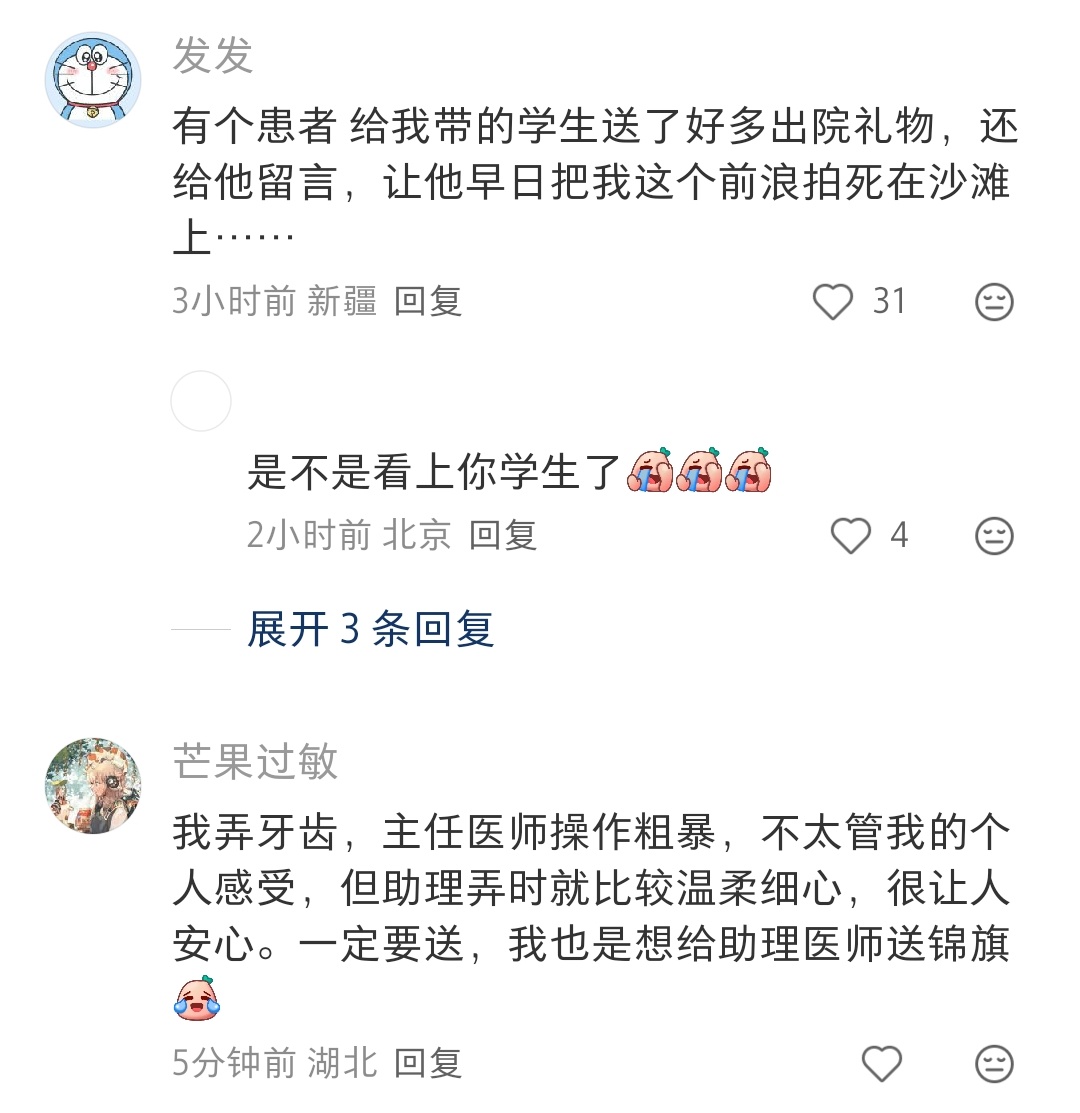Tap the crying emoji in 芒果过敏's comment
The height and width of the screenshot is (1113, 1080).
pyautogui.click(x=197, y=998)
